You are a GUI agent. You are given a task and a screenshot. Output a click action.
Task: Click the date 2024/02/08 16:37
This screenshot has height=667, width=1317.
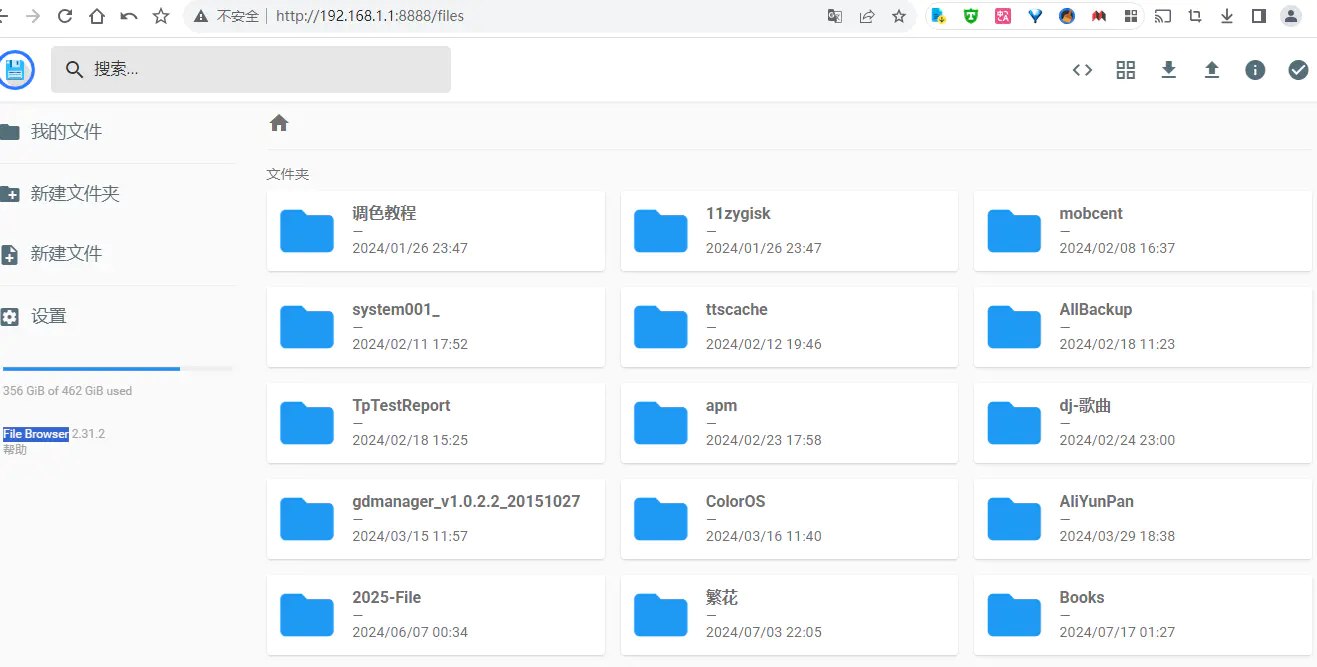click(1117, 248)
